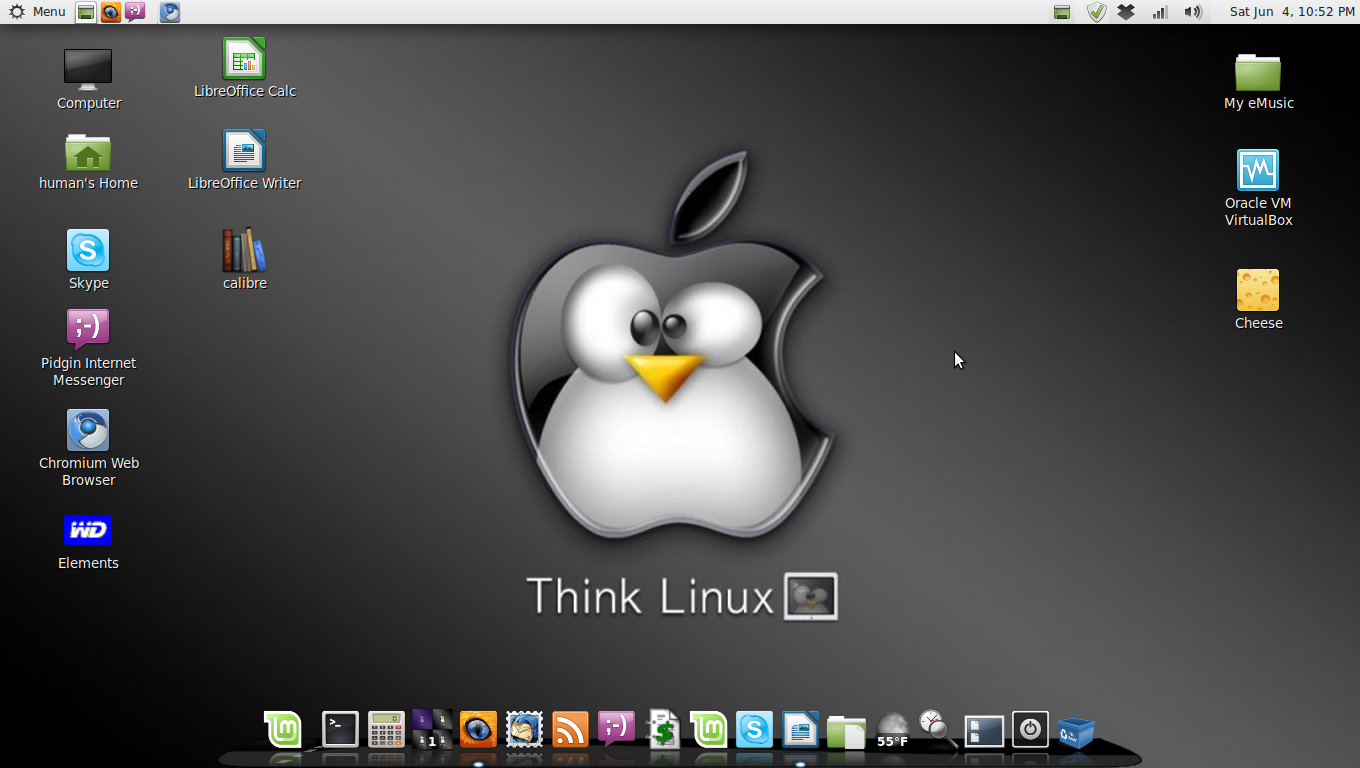The height and width of the screenshot is (768, 1360).
Task: Click the power button in the dock
Action: point(1030,730)
